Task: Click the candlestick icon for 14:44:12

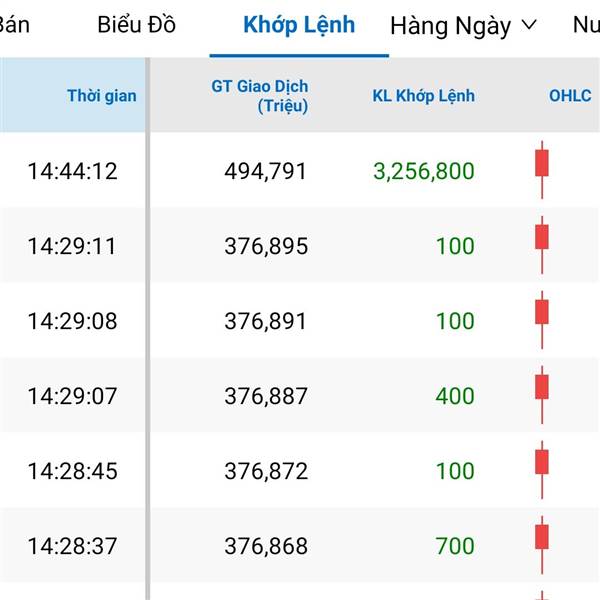Action: click(x=542, y=170)
